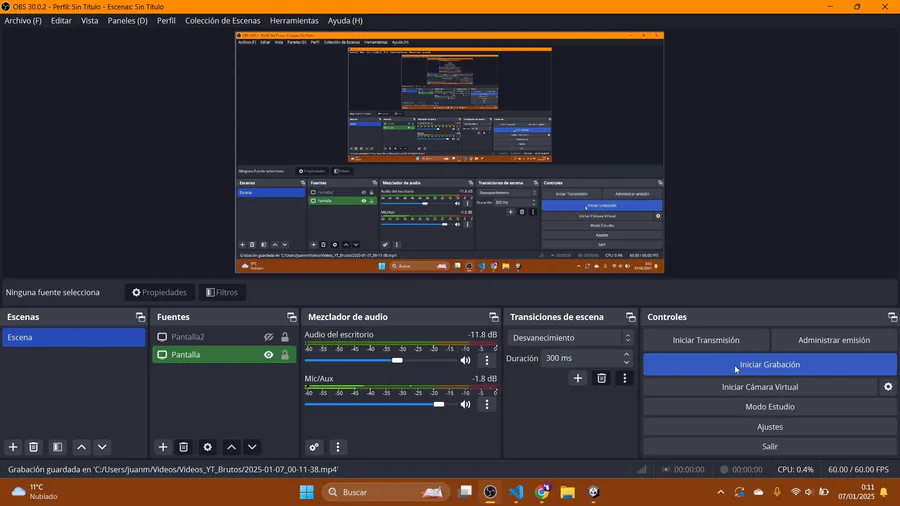Toggle lock on Pantalla source

(285, 355)
